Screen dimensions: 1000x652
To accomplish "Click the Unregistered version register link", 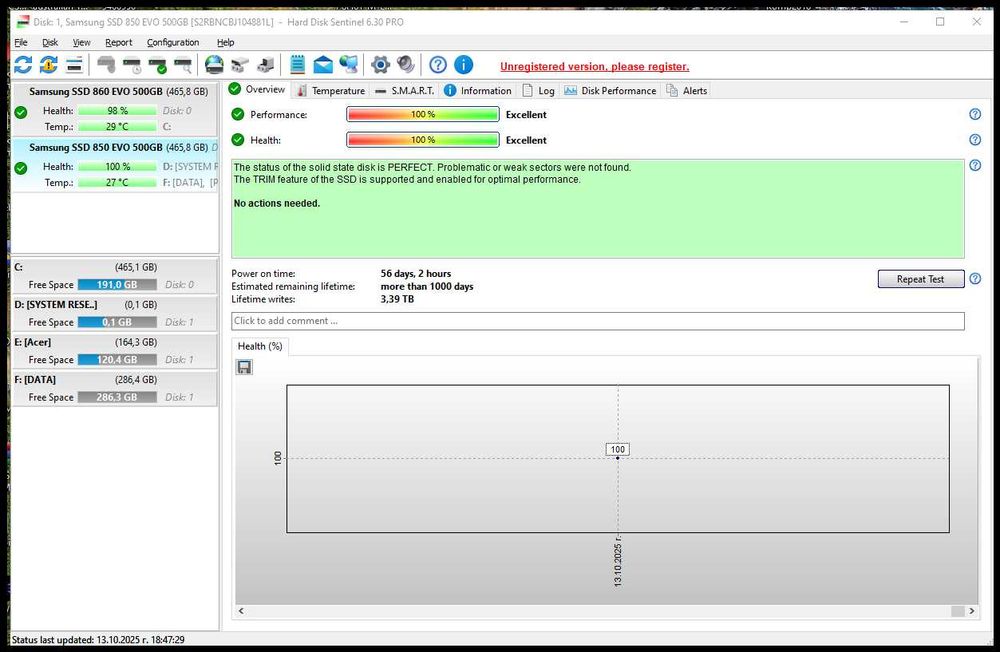I will pyautogui.click(x=594, y=66).
